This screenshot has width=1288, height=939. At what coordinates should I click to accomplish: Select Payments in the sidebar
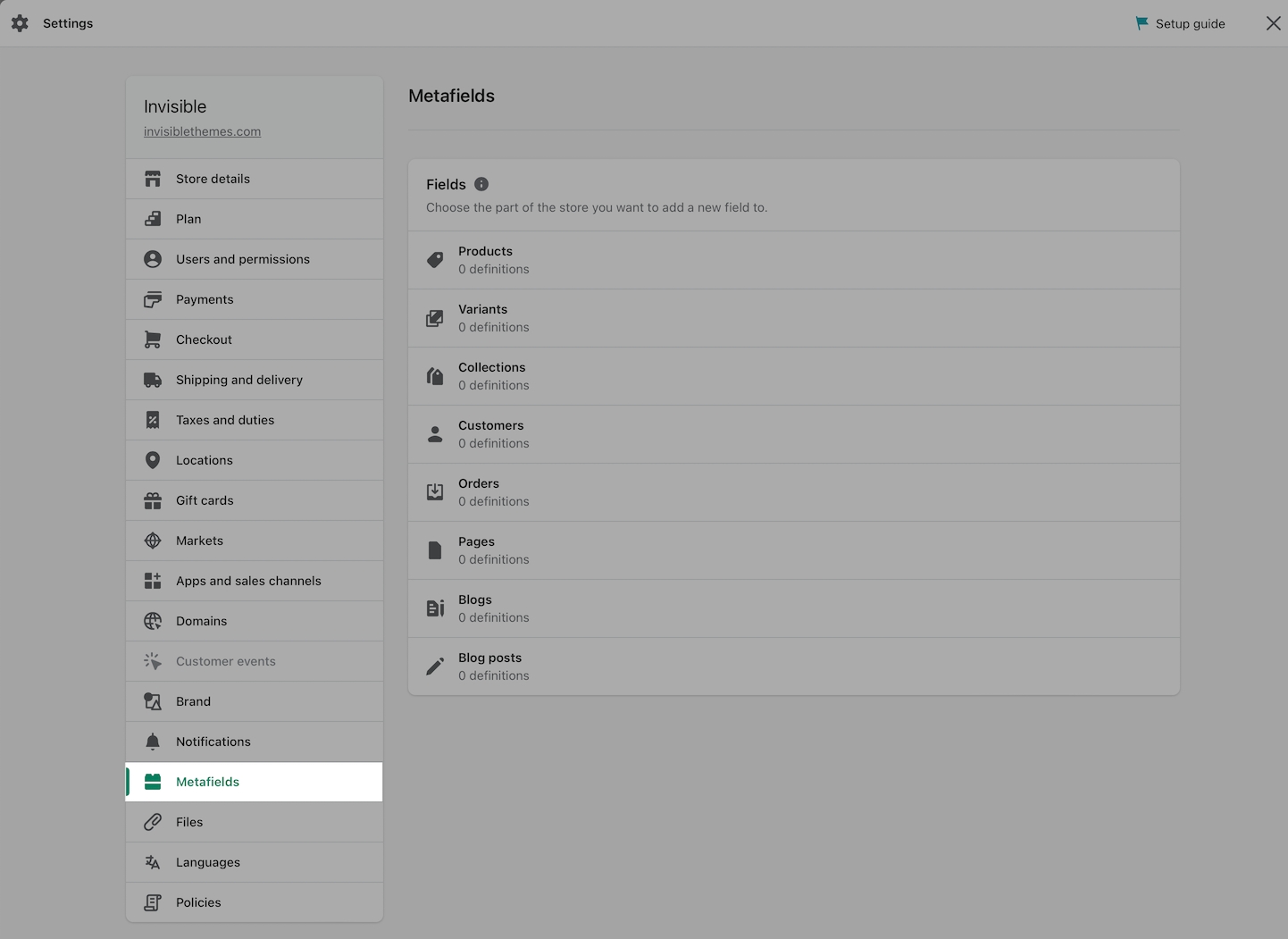205,299
